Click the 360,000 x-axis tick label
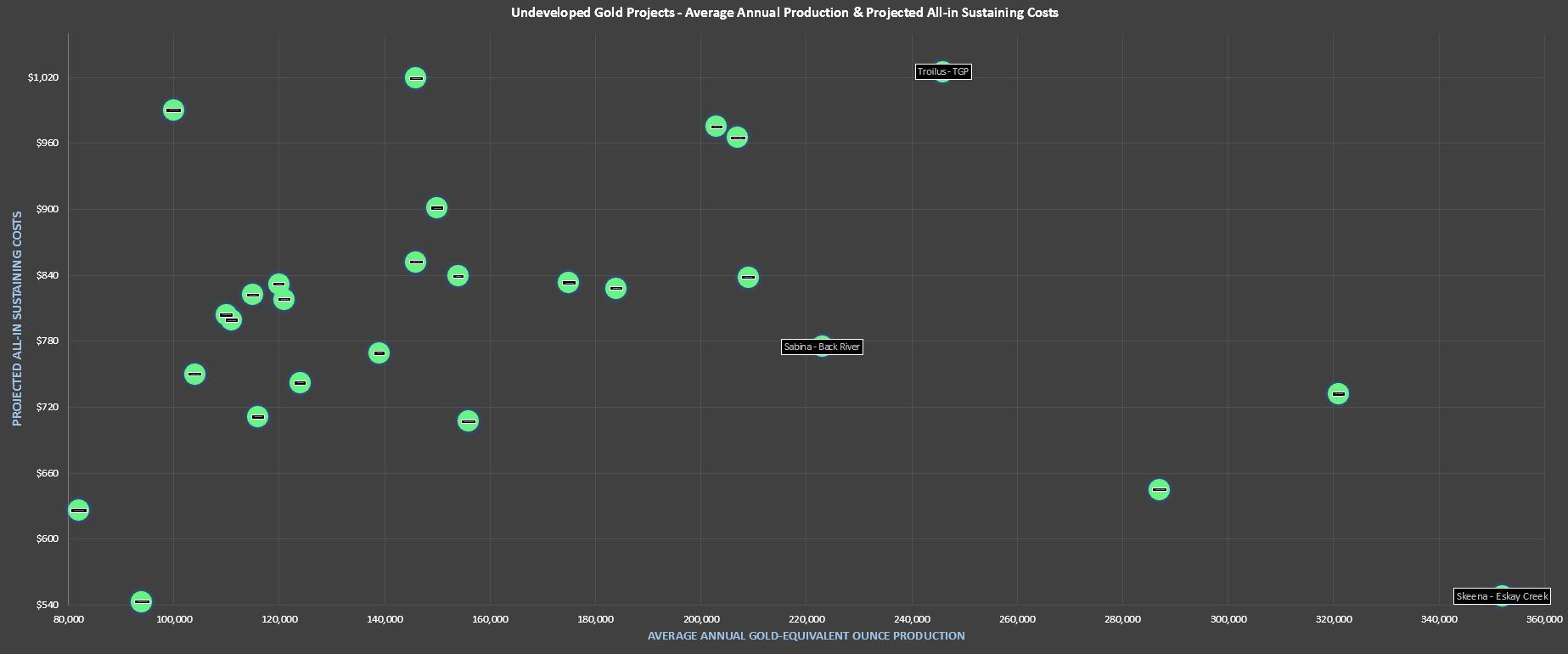The height and width of the screenshot is (654, 1568). [1544, 619]
